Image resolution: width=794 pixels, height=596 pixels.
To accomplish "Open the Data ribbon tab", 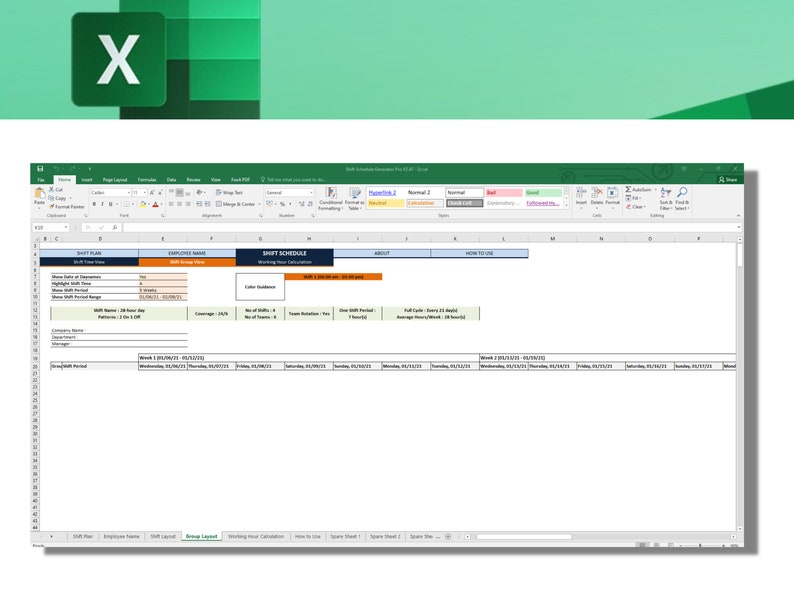I will click(172, 180).
